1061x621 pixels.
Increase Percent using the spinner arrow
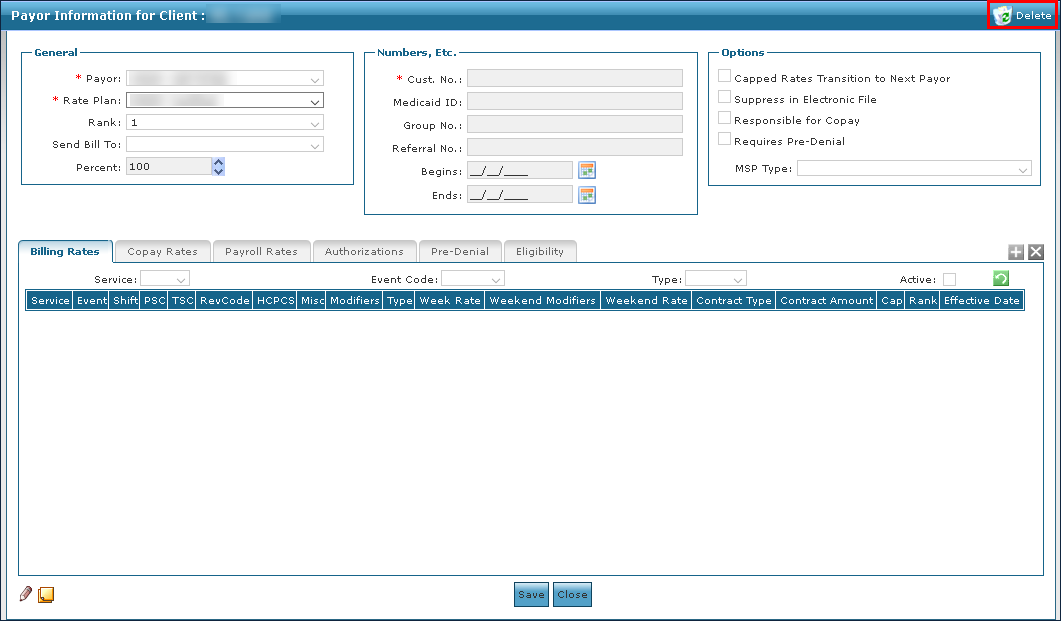pyautogui.click(x=219, y=162)
